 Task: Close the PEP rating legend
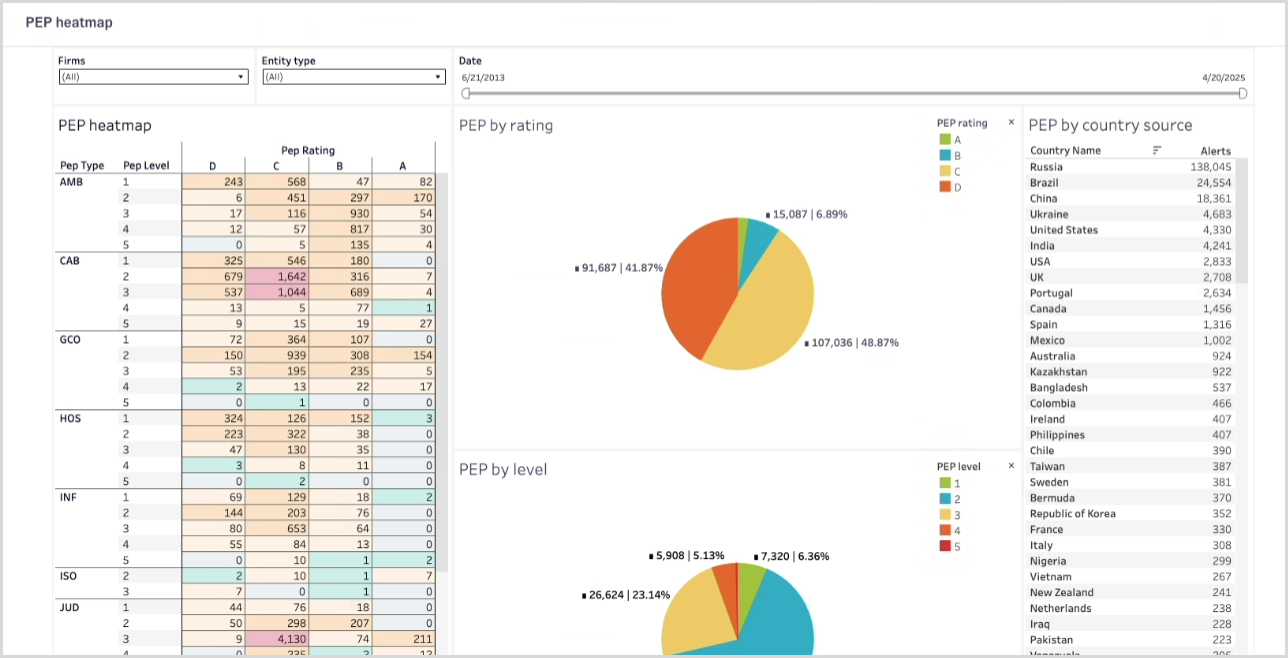click(x=1011, y=123)
